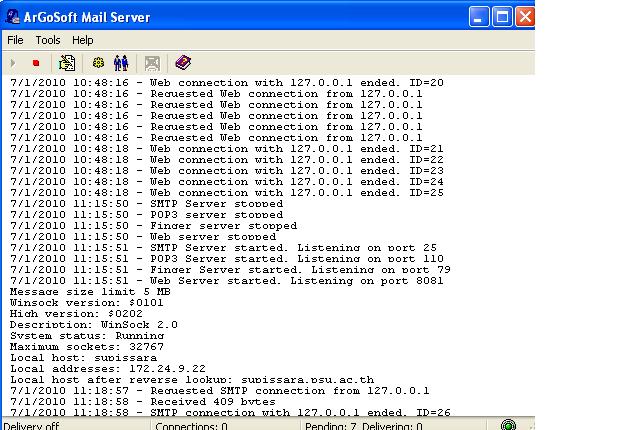The image size is (640, 430).
Task: Select log line ending 'ID=25'
Action: (x=227, y=193)
